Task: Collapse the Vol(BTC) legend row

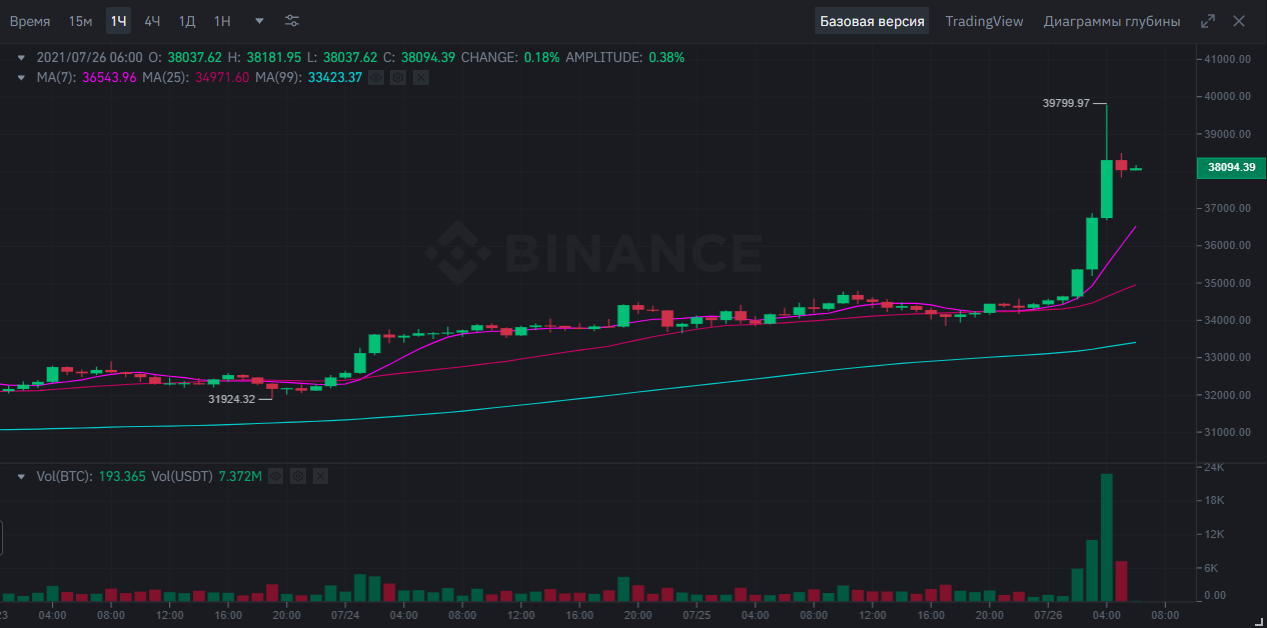Action: [x=20, y=477]
